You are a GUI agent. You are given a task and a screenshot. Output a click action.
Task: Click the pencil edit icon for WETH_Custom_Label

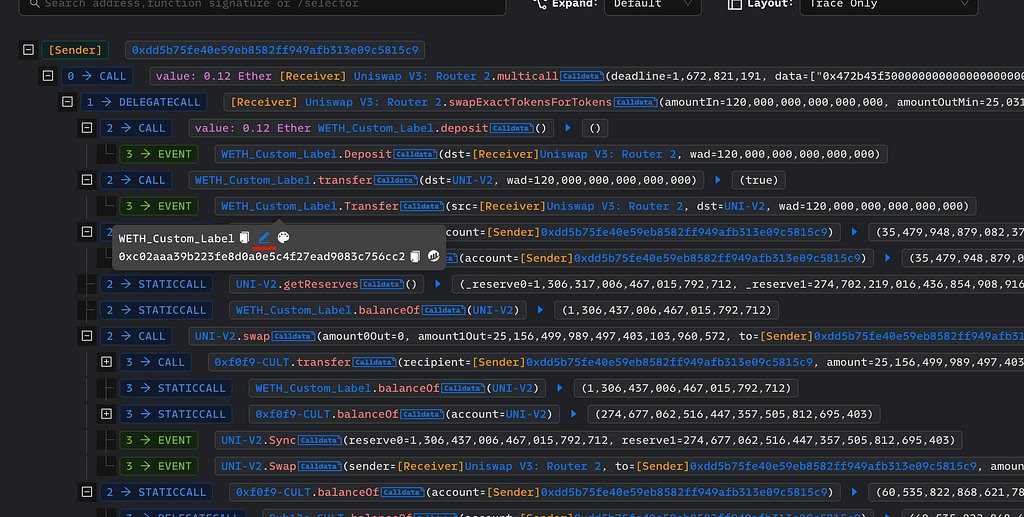point(264,238)
